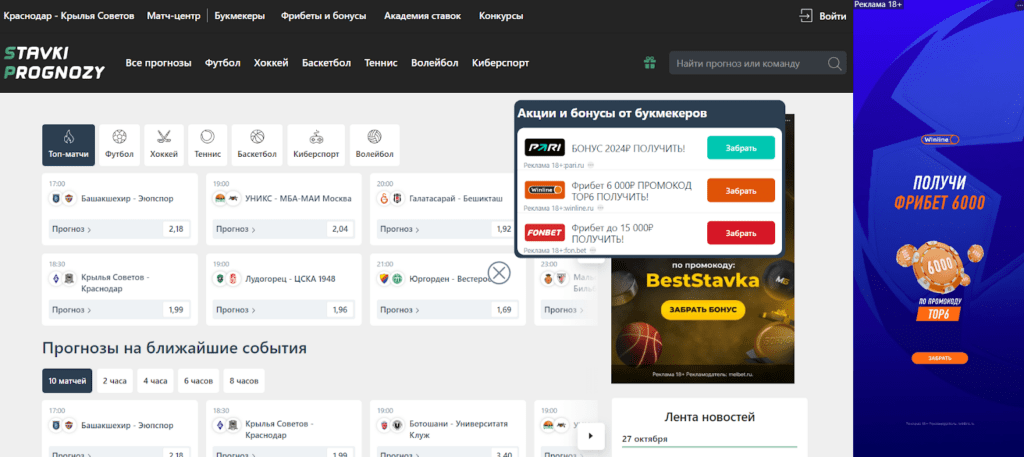Click the Galatasaray team crest icon
Image resolution: width=1024 pixels, height=457 pixels.
[x=384, y=198]
